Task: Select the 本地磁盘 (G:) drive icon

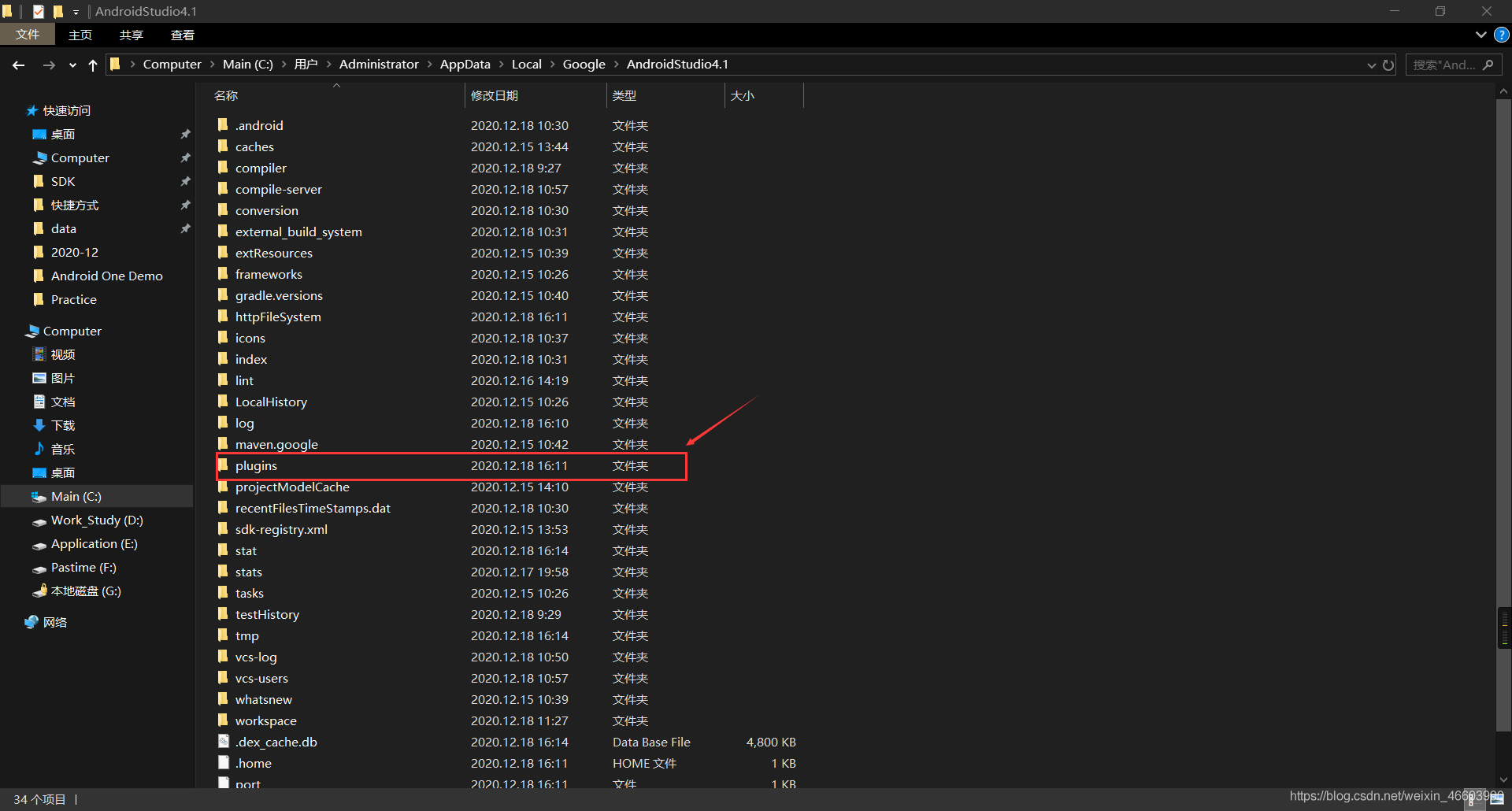Action: [39, 591]
